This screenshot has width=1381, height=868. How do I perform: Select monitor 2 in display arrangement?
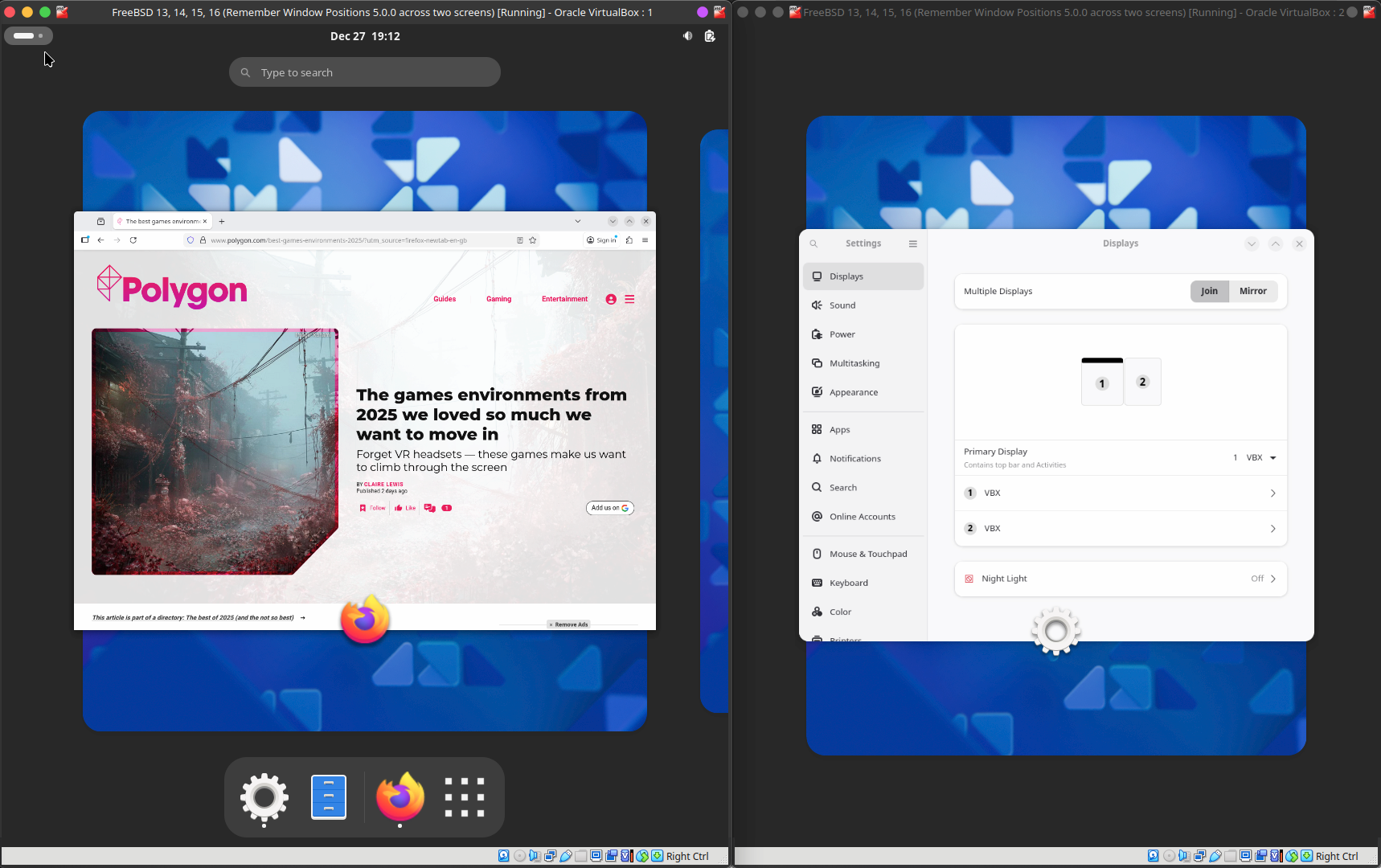click(1142, 382)
